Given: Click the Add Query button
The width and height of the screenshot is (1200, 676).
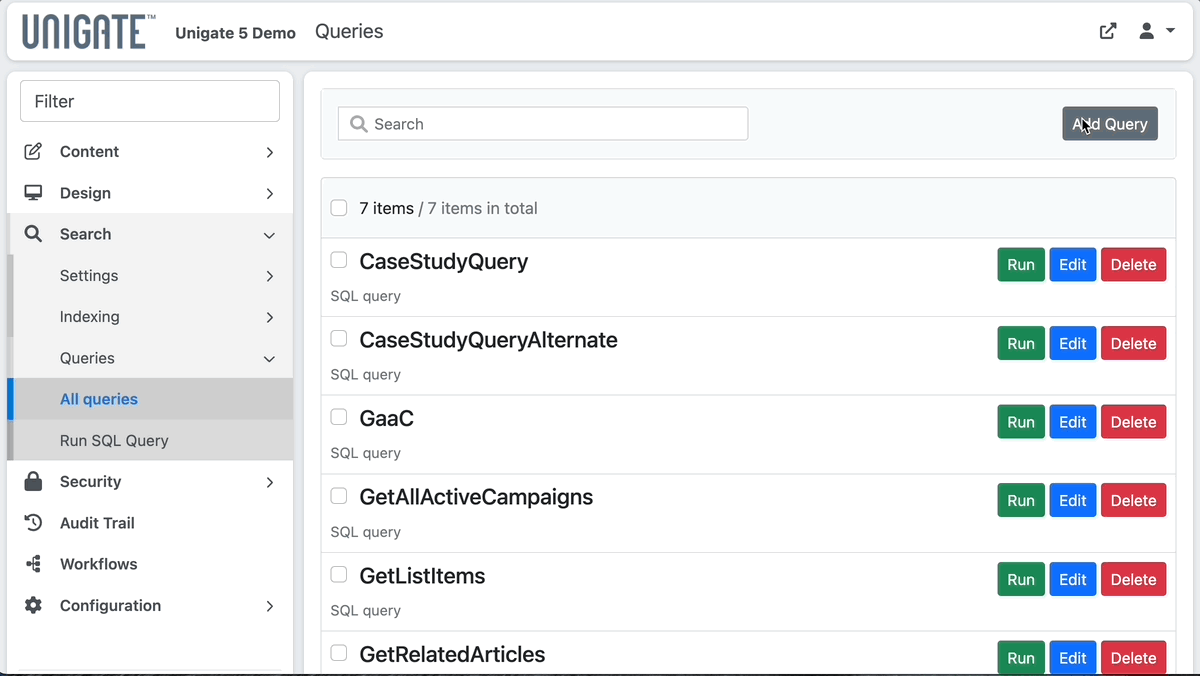Looking at the screenshot, I should click(x=1110, y=124).
